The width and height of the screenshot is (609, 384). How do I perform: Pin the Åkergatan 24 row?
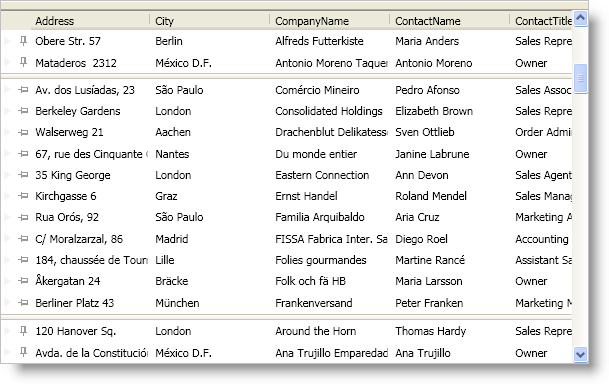[23, 281]
